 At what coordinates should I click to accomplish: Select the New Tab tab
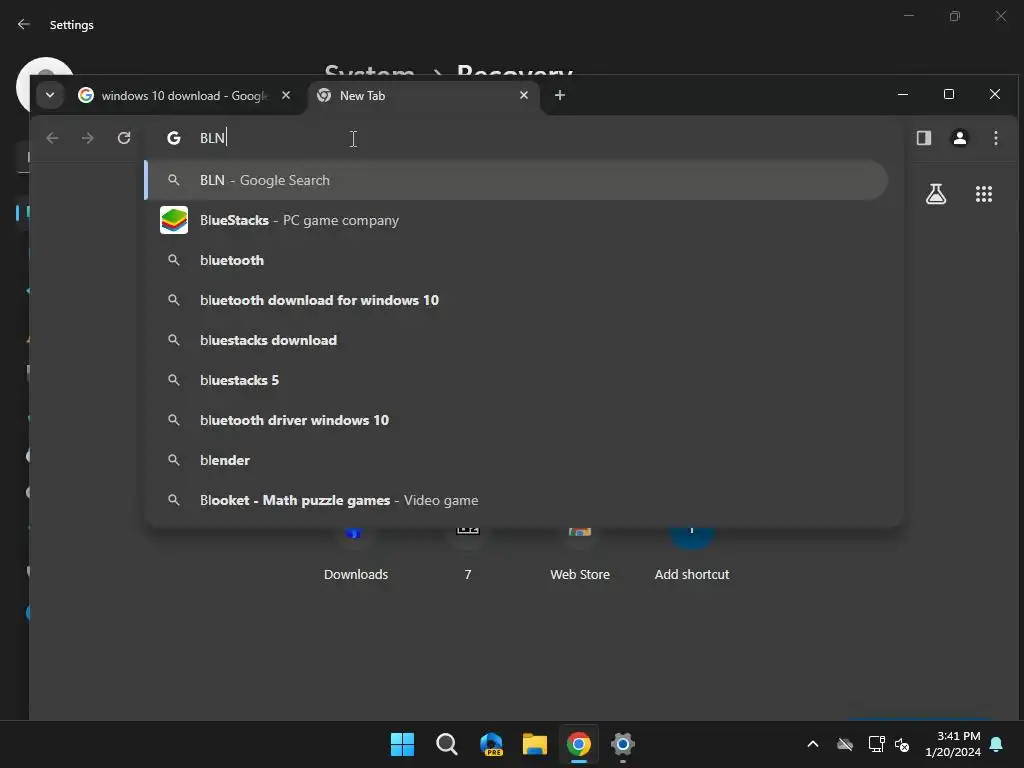pos(423,96)
